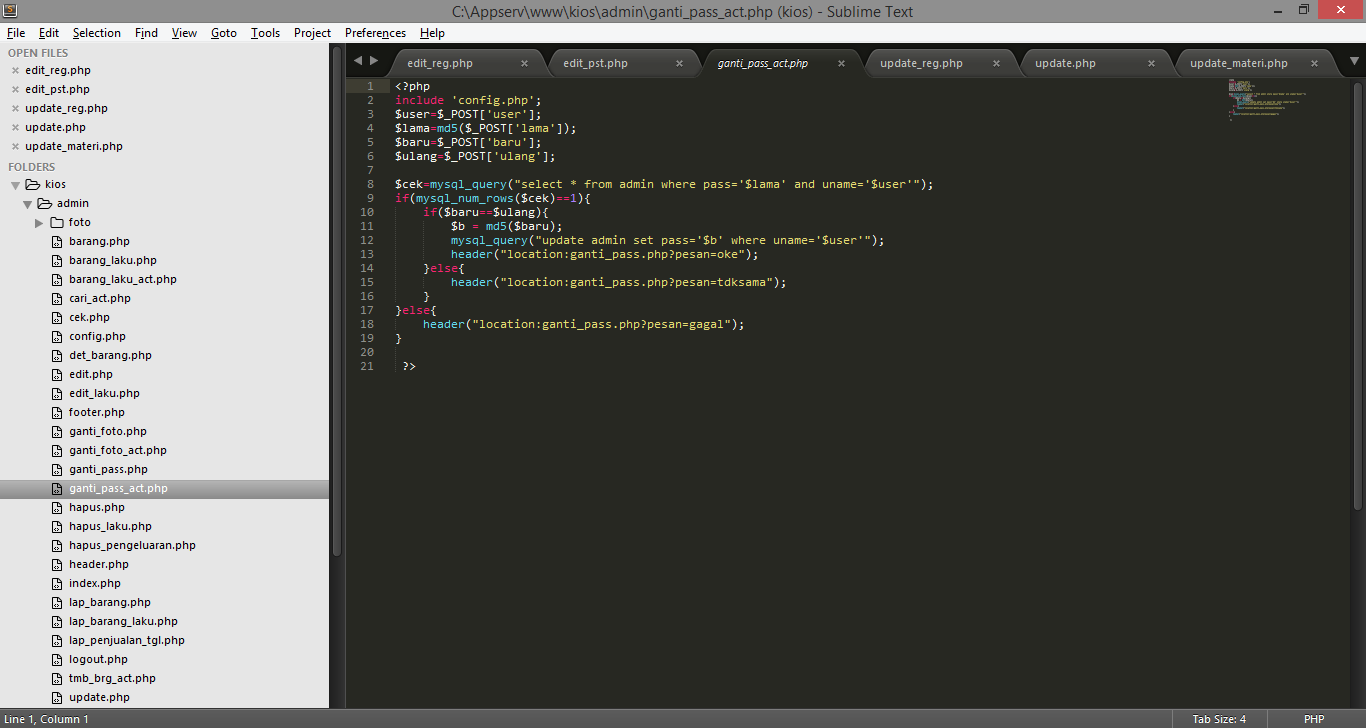The image size is (1366, 728).
Task: Click the foto folder icon
Action: click(57, 223)
